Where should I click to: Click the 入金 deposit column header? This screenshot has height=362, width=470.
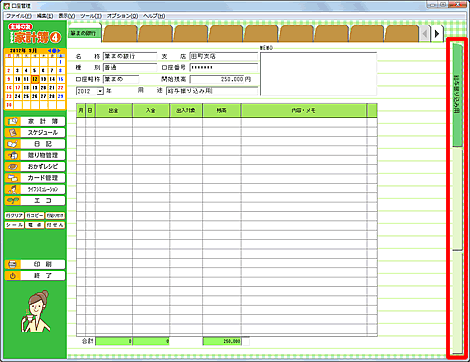pos(151,110)
